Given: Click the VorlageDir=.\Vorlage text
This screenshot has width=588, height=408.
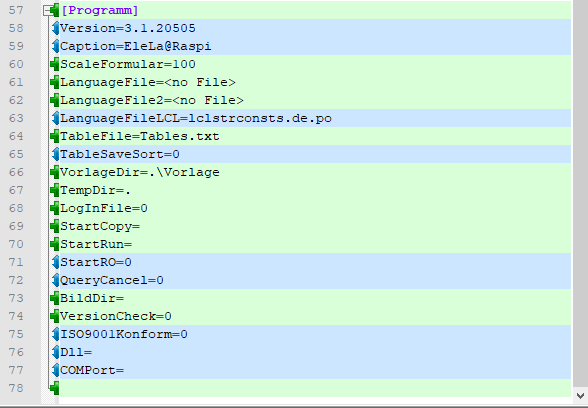Looking at the screenshot, I should click(x=140, y=172).
